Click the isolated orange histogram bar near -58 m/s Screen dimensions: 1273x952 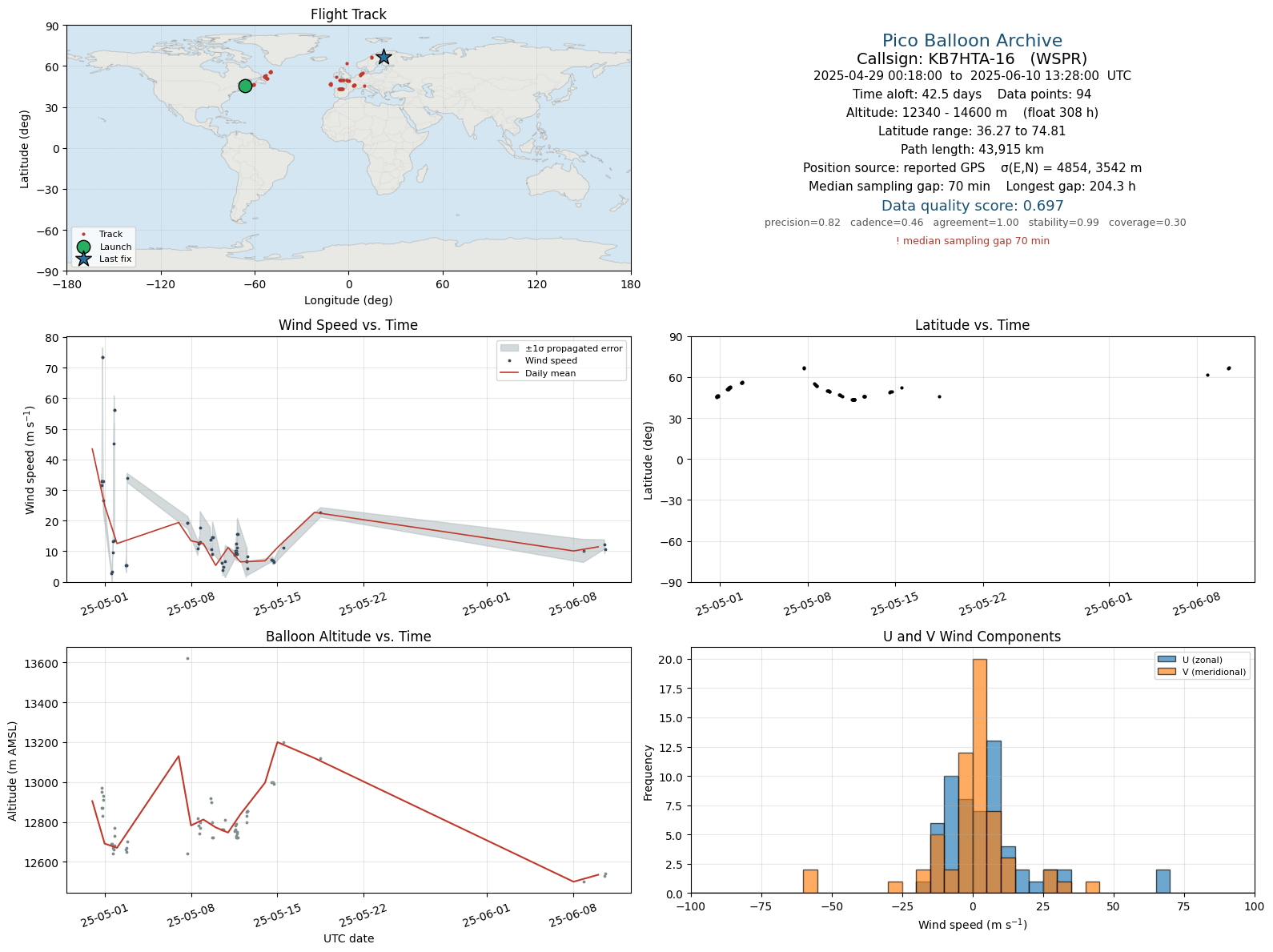click(x=810, y=882)
